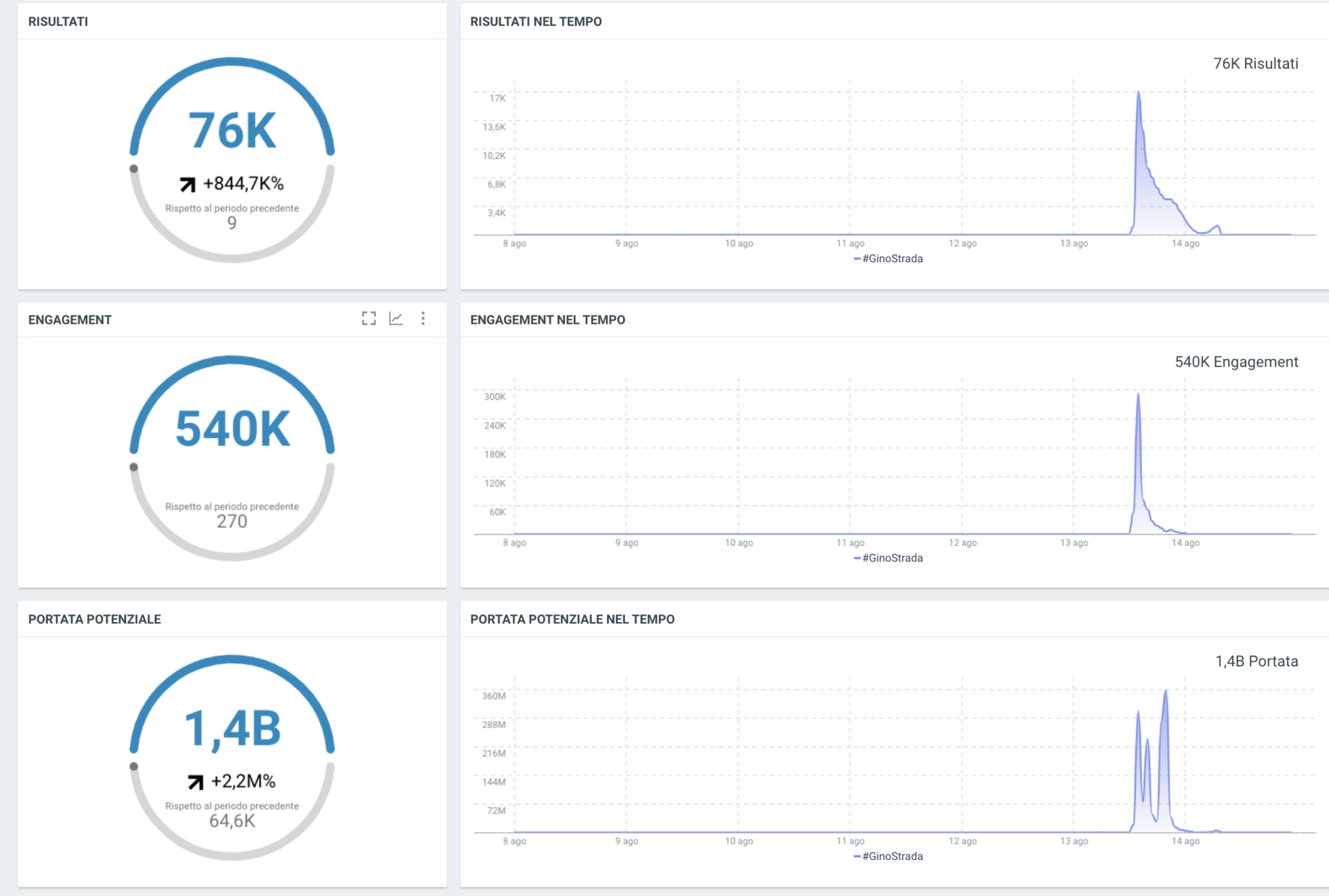The width and height of the screenshot is (1329, 896).
Task: Click the 10 ago label in Risultati chart
Action: click(739, 244)
